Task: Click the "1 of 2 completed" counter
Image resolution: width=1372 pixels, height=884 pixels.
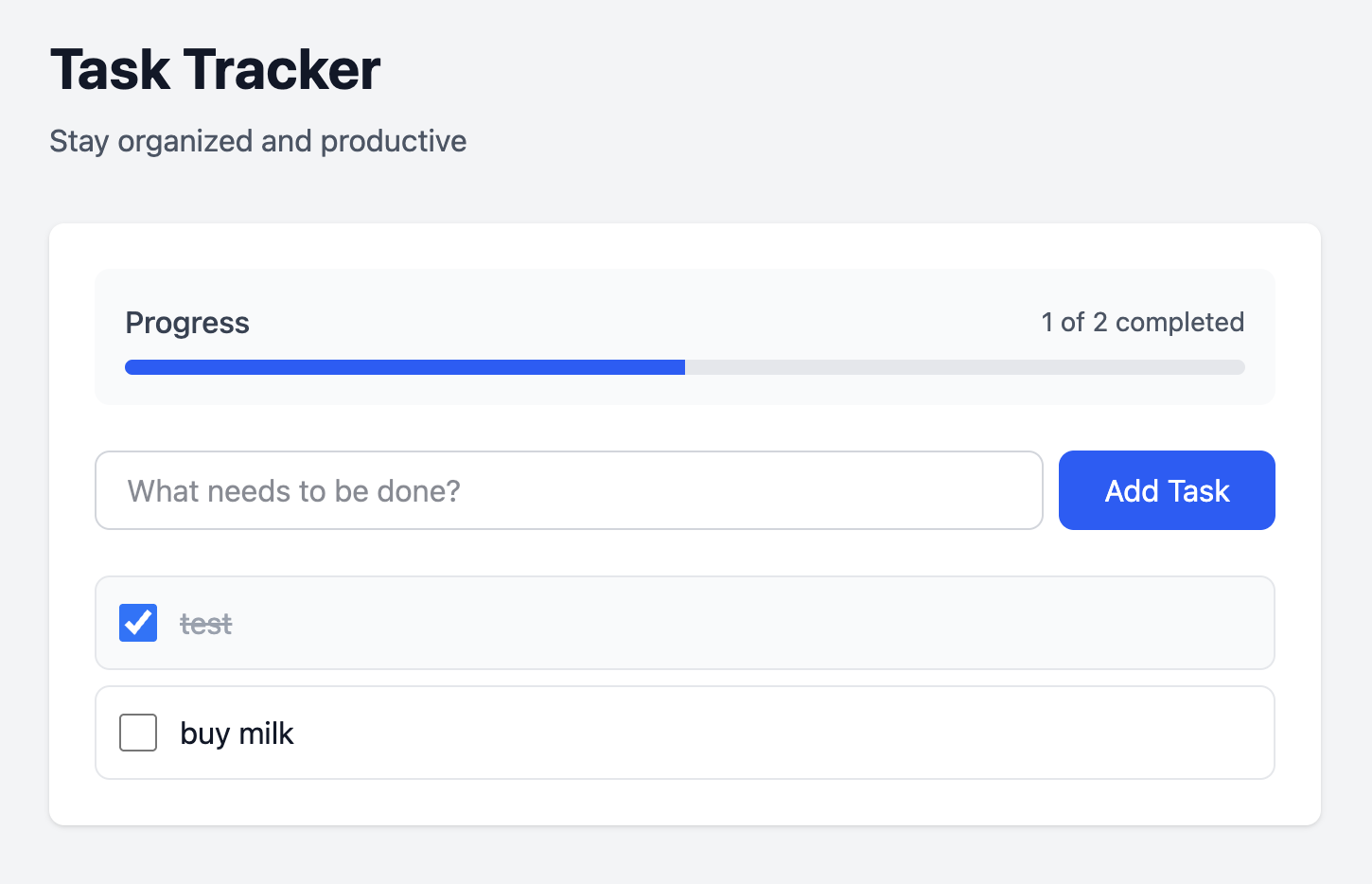Action: point(1142,322)
